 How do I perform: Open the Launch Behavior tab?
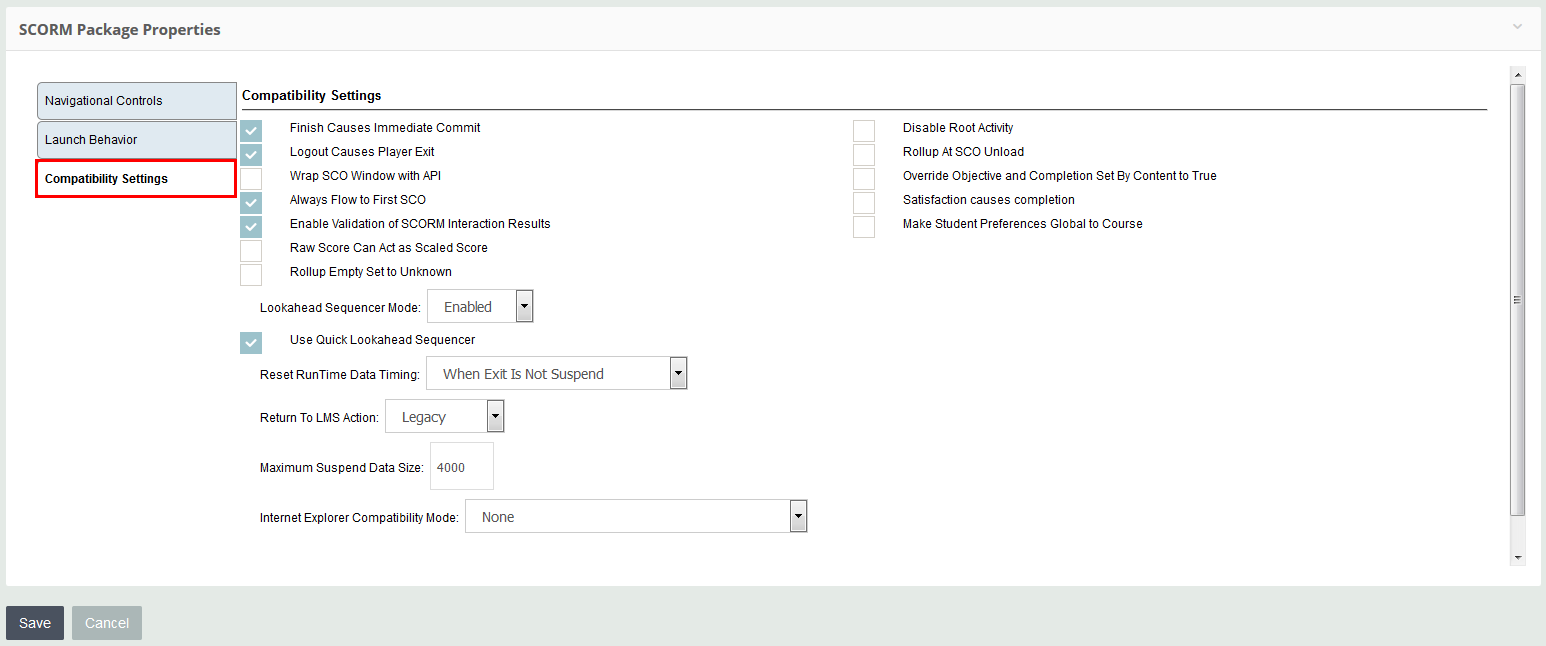point(136,140)
